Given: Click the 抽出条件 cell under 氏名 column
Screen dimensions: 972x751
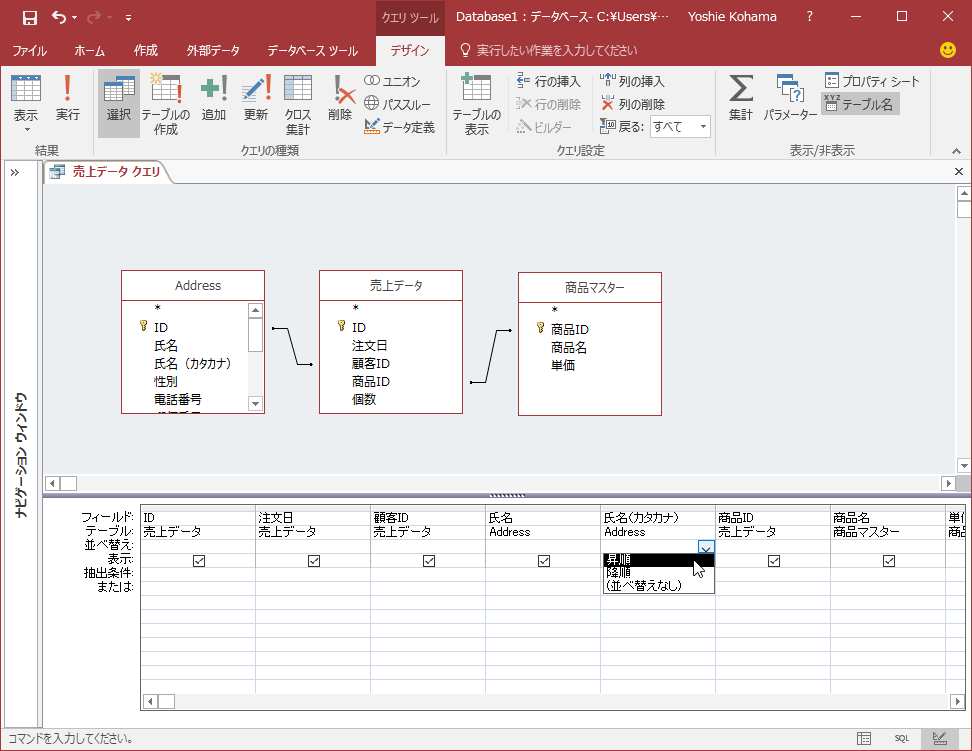Looking at the screenshot, I should coord(543,574).
